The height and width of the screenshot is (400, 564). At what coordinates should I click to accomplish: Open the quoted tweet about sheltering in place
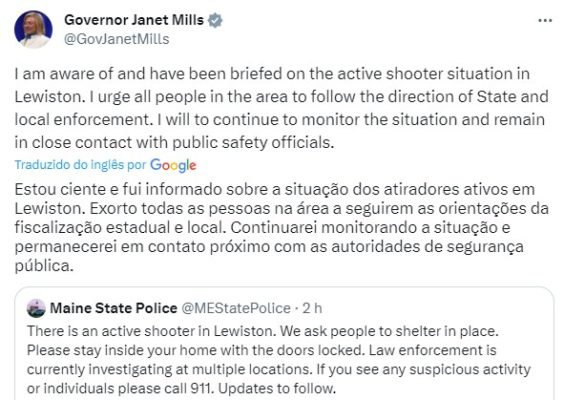284,344
